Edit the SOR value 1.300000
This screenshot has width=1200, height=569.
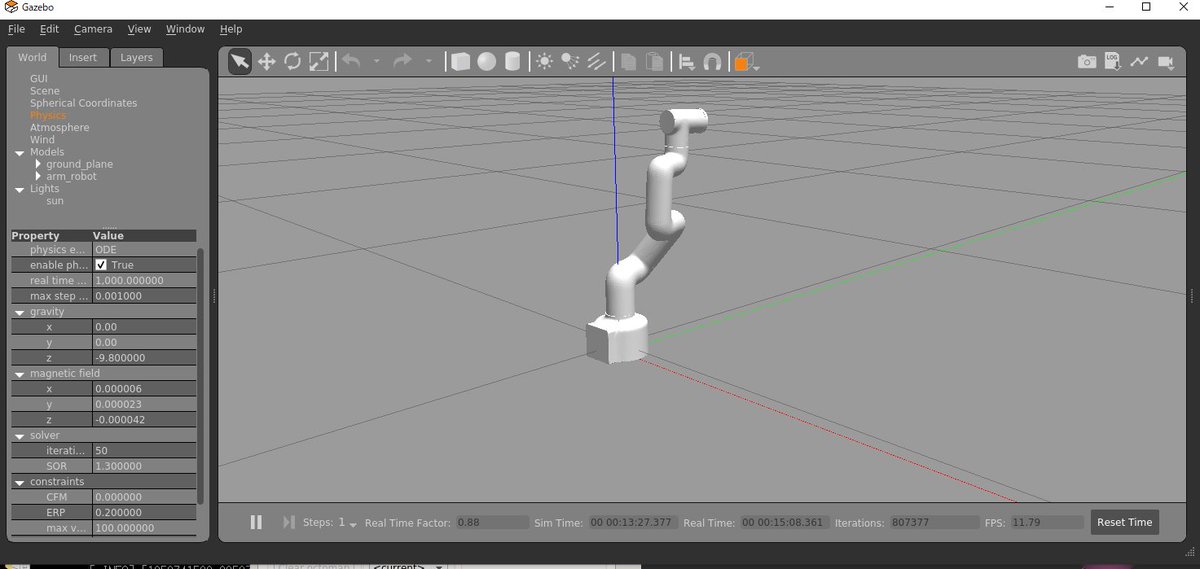pyautogui.click(x=144, y=466)
